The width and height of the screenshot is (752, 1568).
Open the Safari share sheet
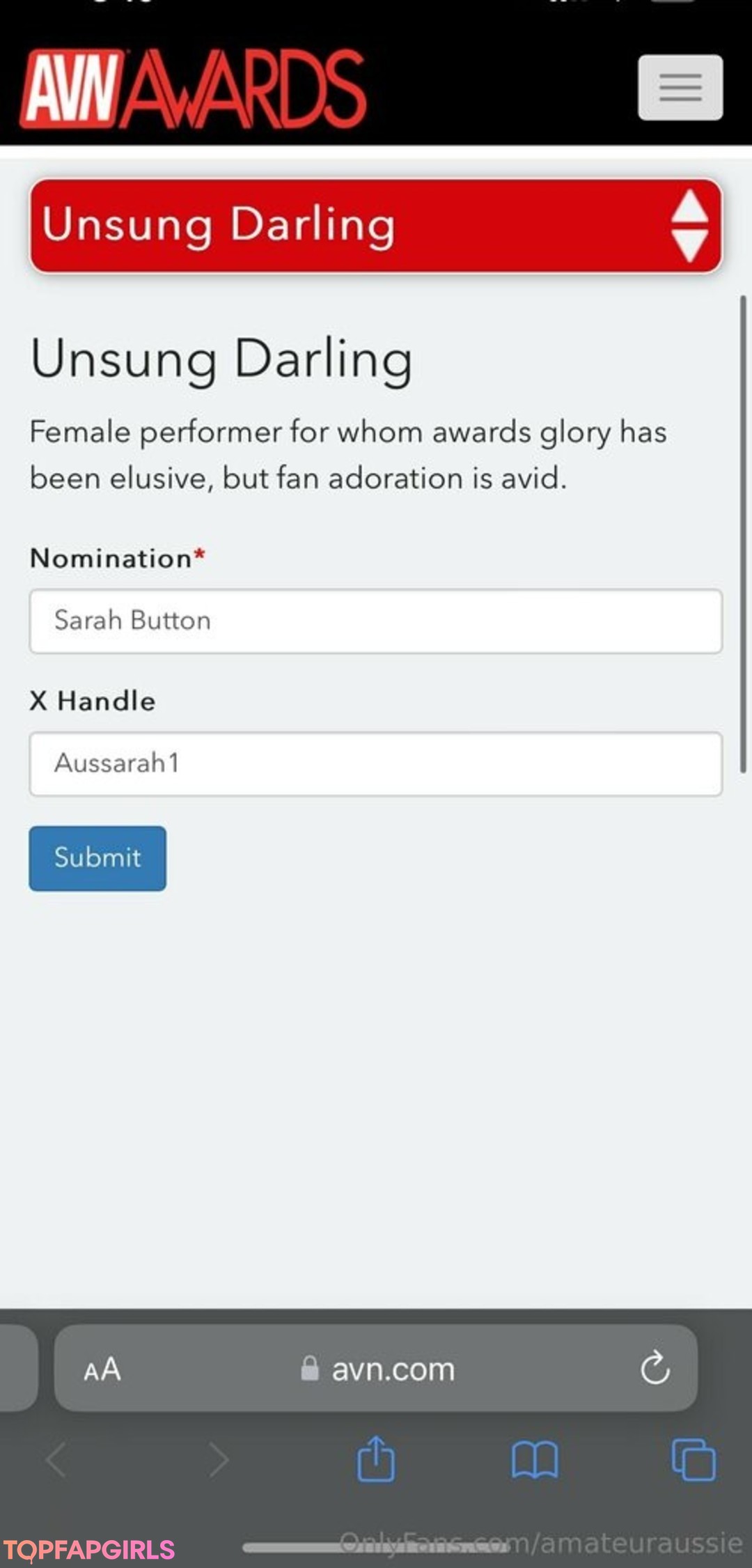coord(376,1459)
